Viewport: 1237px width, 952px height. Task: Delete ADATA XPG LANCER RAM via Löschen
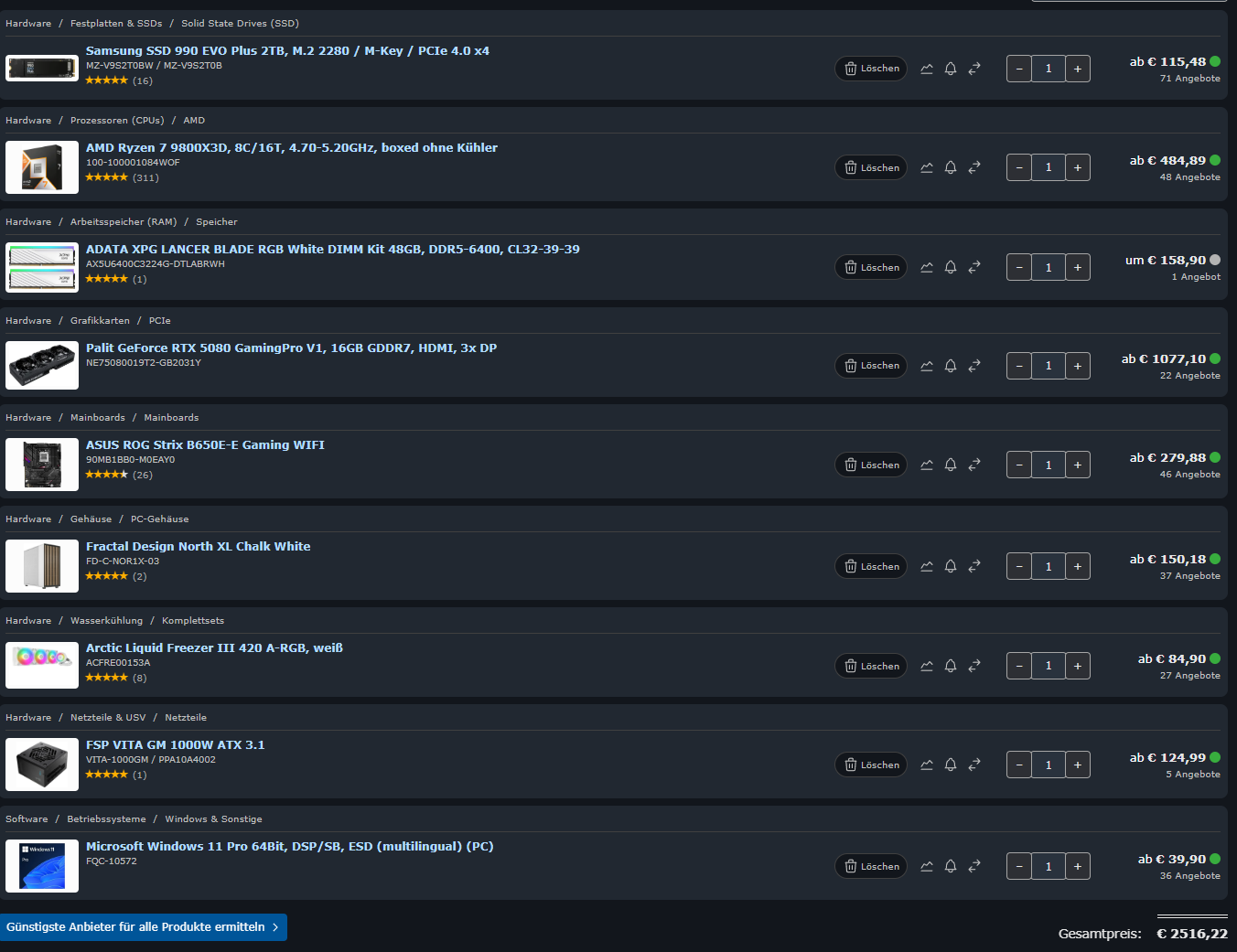tap(871, 267)
